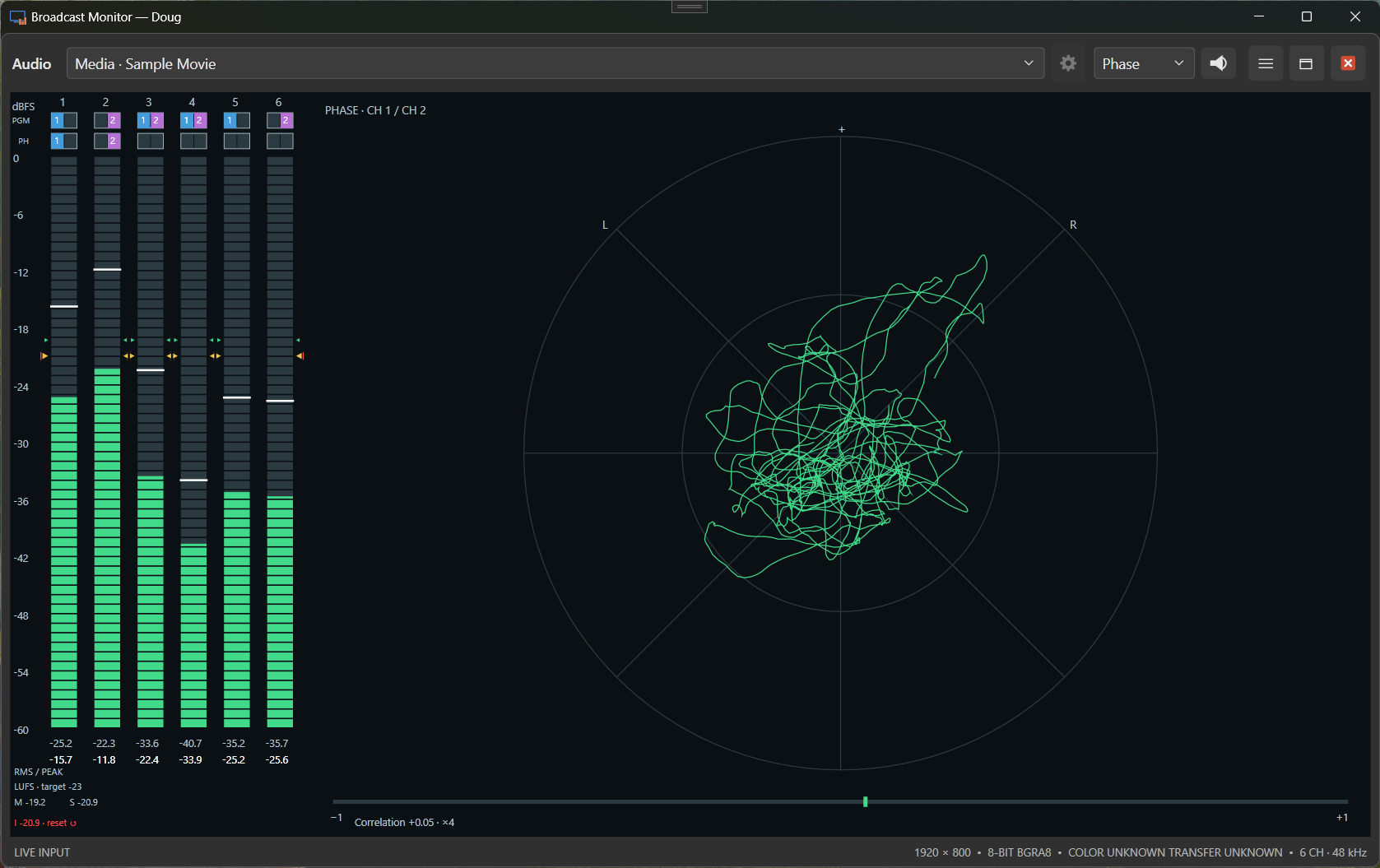1380x868 pixels.
Task: Click the channel 2 peak hold line
Action: click(107, 269)
